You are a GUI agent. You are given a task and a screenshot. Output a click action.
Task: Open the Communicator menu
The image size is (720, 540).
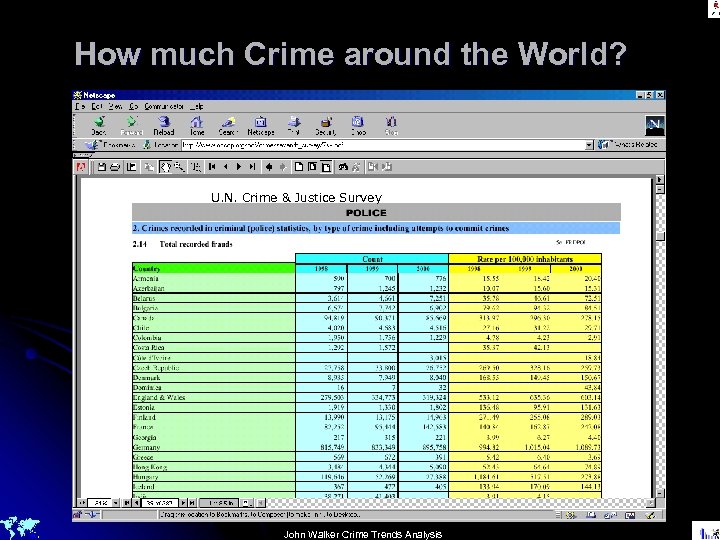point(164,107)
